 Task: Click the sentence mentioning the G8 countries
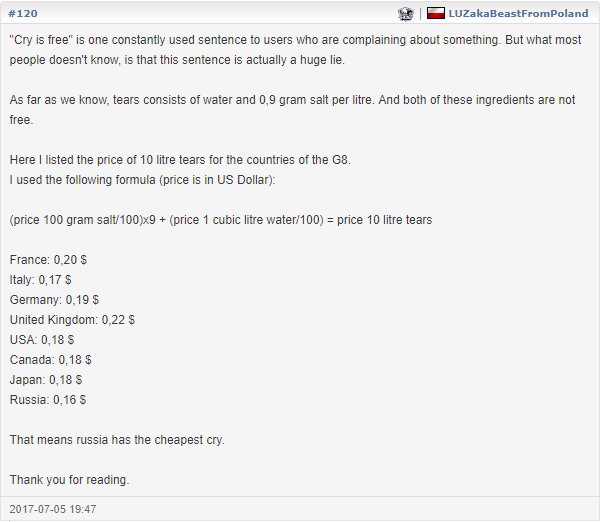[180, 159]
